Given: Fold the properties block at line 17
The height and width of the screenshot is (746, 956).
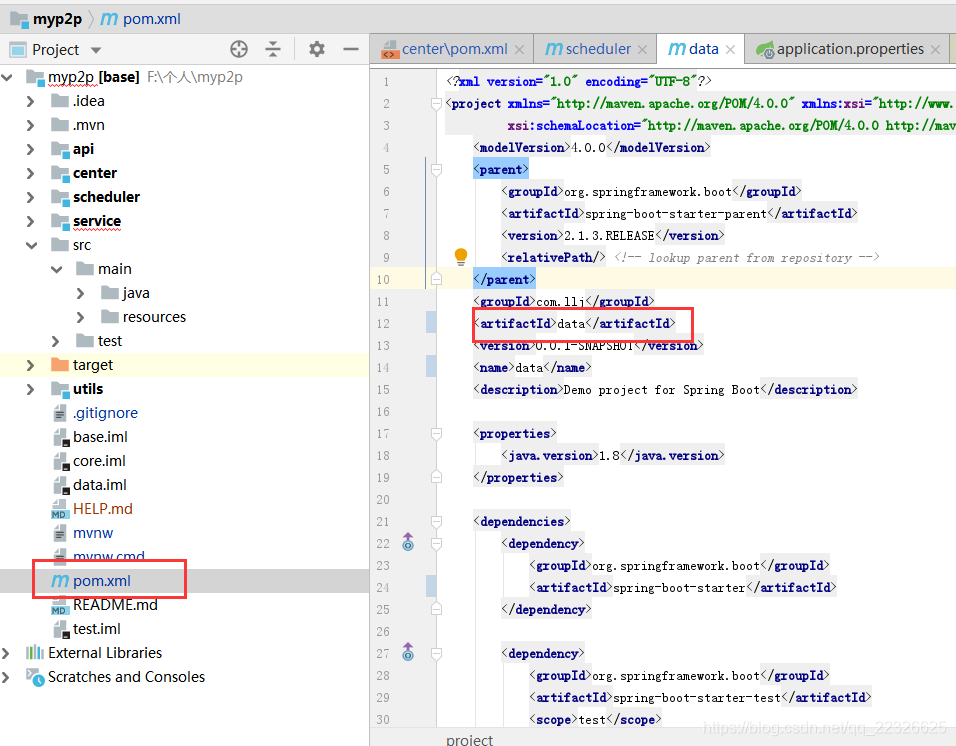Looking at the screenshot, I should coord(437,434).
